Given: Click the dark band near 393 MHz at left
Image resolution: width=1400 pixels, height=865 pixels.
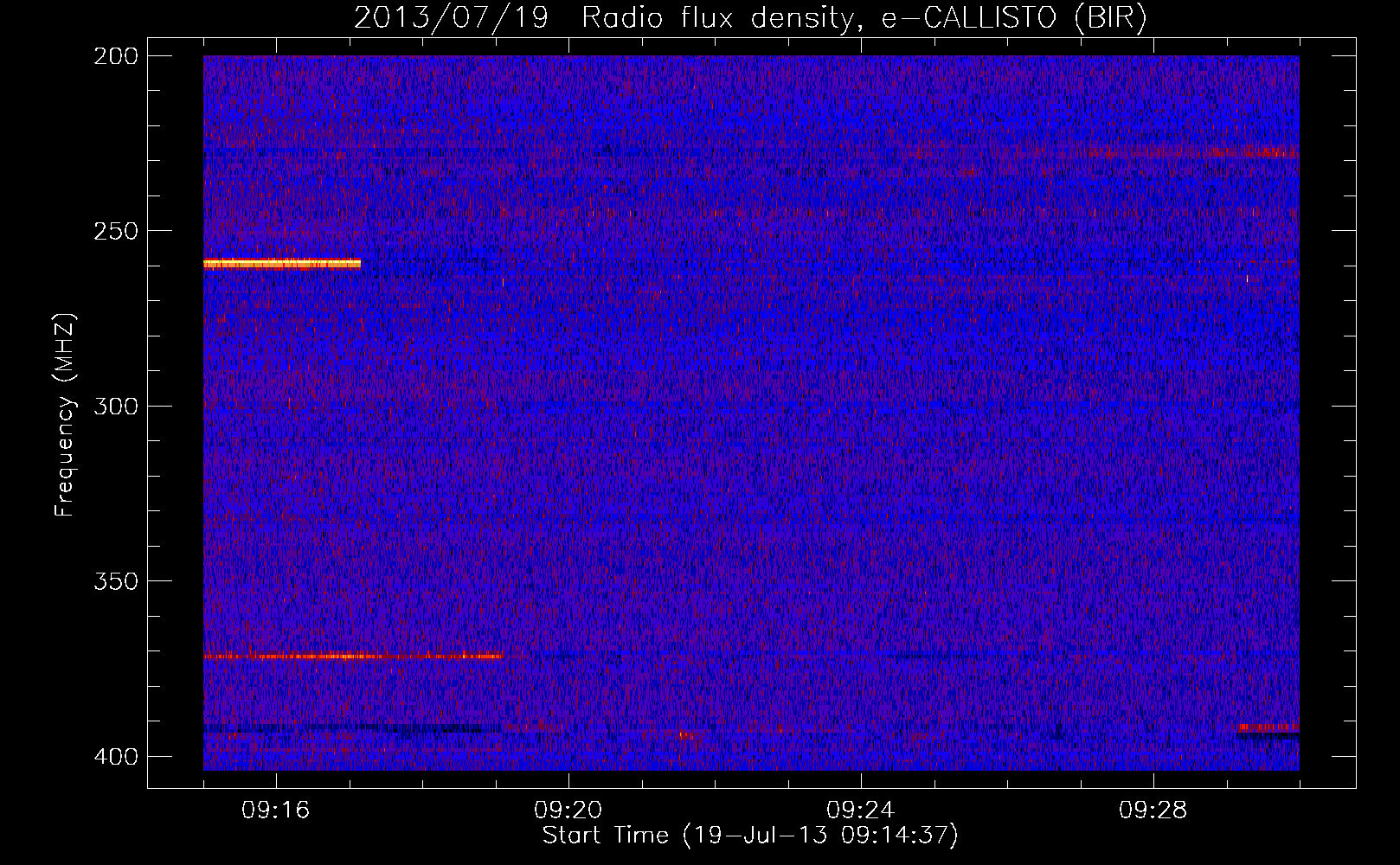Looking at the screenshot, I should [x=352, y=728].
